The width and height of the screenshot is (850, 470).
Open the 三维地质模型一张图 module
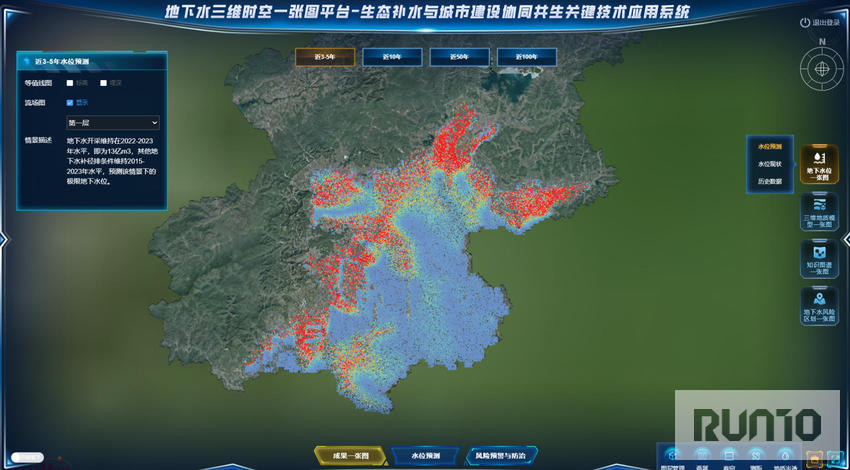point(819,212)
